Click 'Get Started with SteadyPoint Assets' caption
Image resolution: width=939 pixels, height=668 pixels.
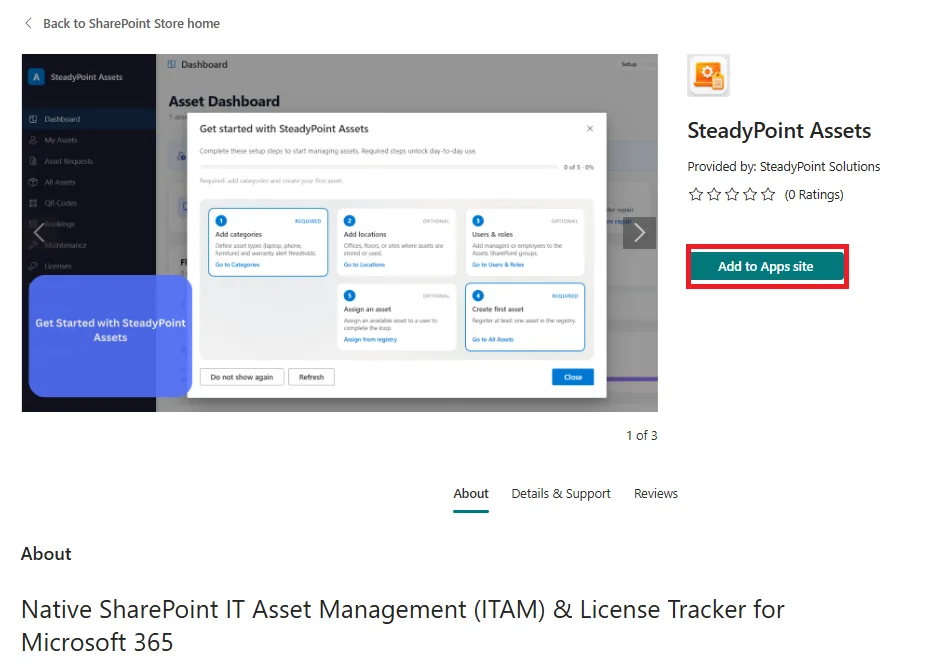(x=110, y=330)
